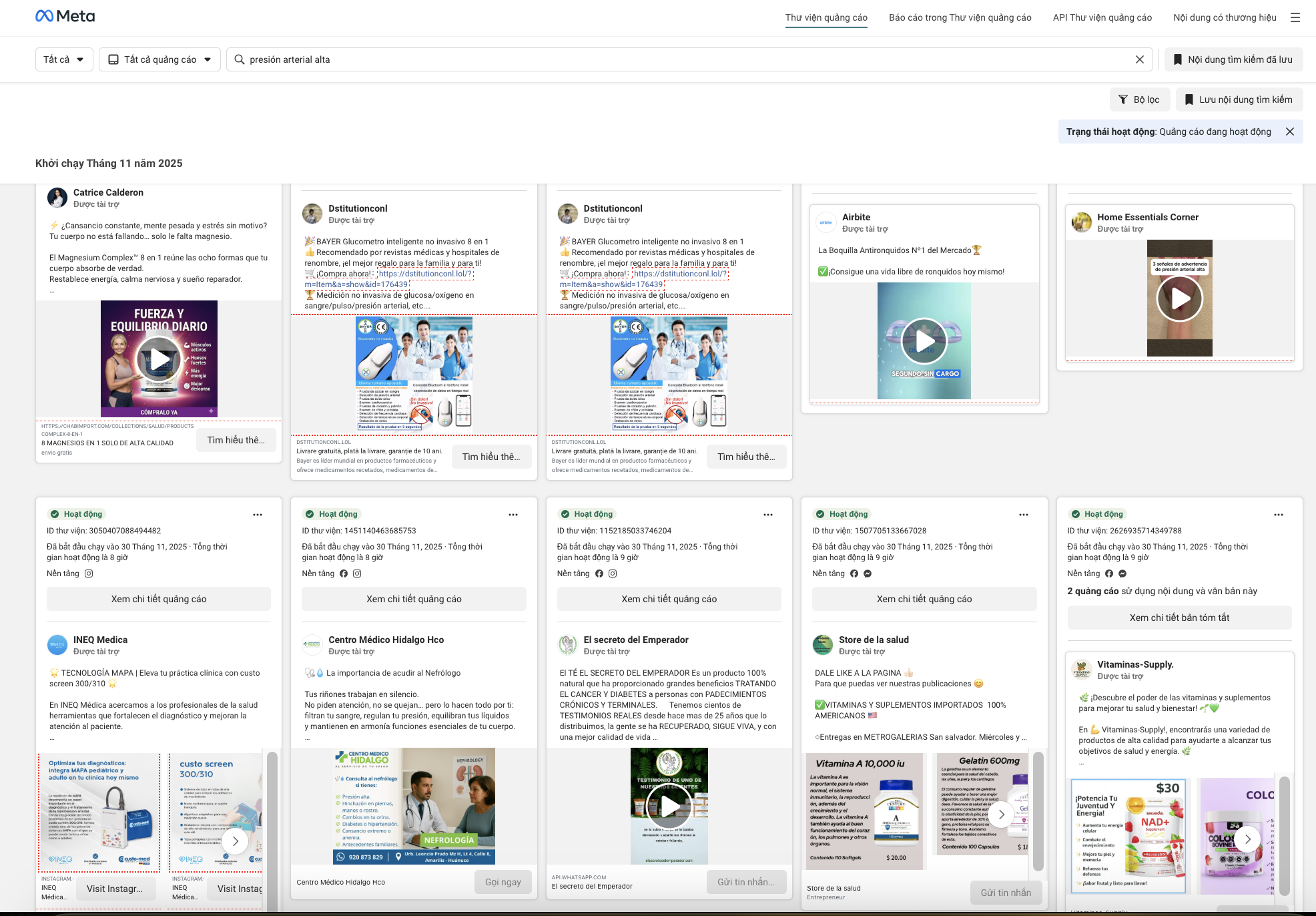Next carousel arrow in Vitaminas-Supply ad

[x=1247, y=839]
